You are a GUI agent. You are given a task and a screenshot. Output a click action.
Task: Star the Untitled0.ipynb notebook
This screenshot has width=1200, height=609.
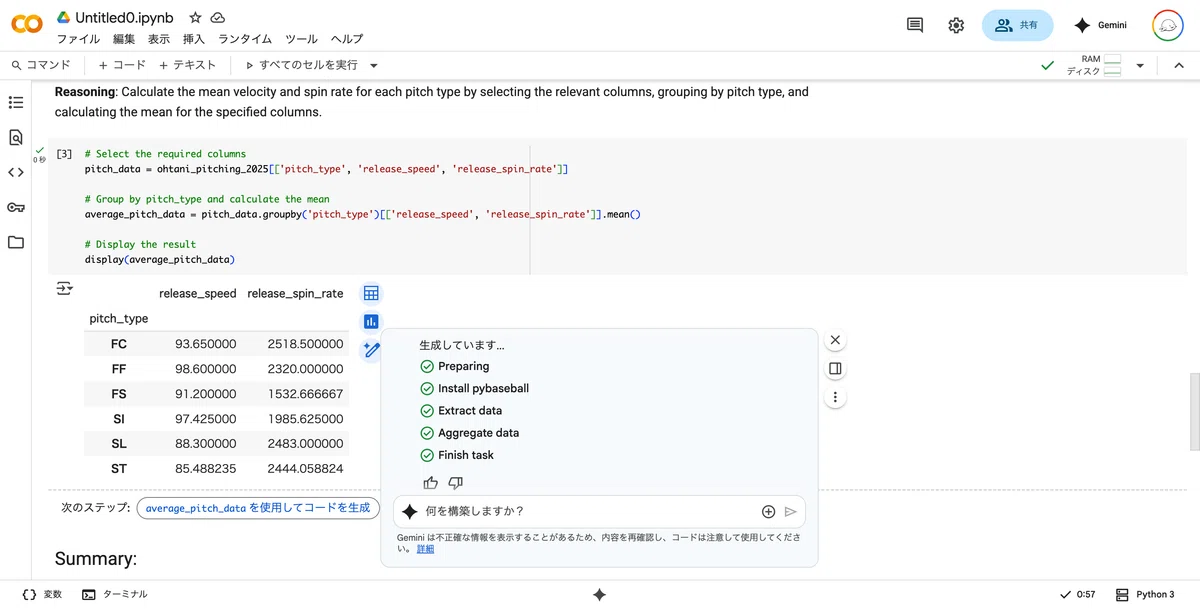point(195,18)
